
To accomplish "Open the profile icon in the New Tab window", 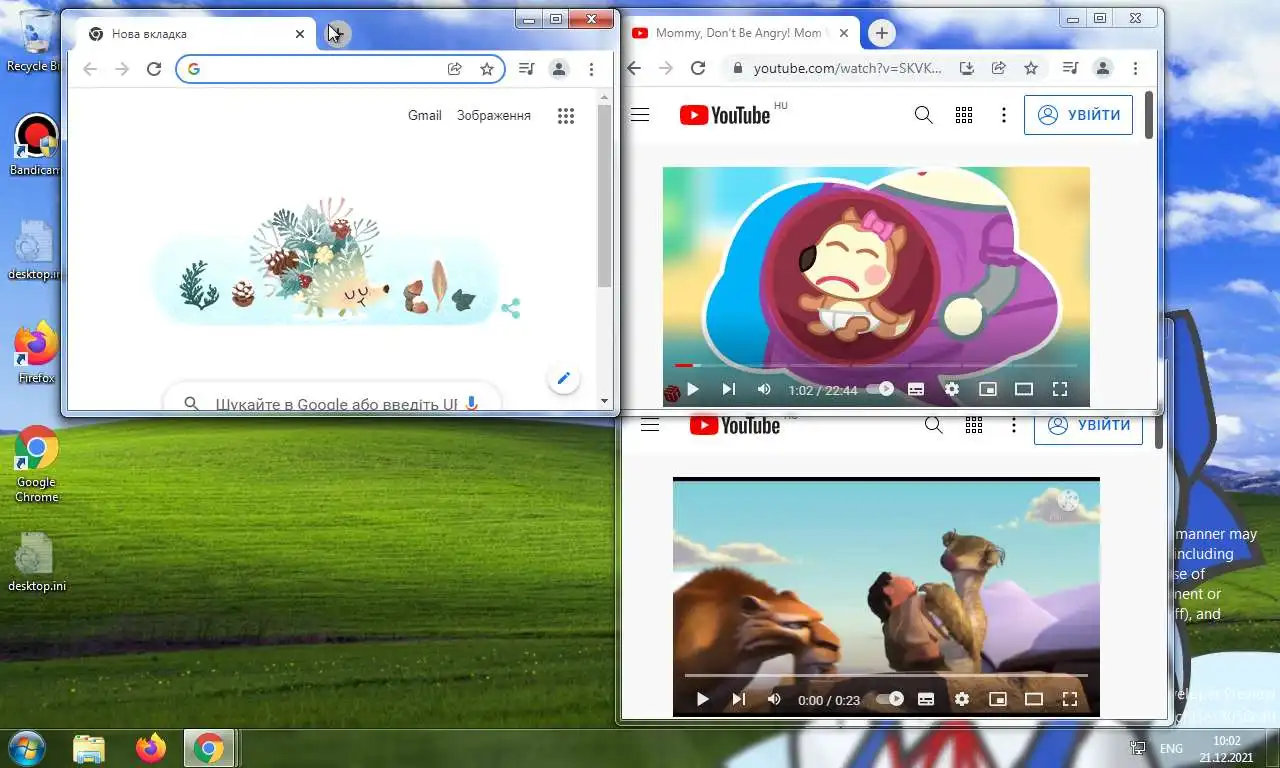I will [x=559, y=69].
